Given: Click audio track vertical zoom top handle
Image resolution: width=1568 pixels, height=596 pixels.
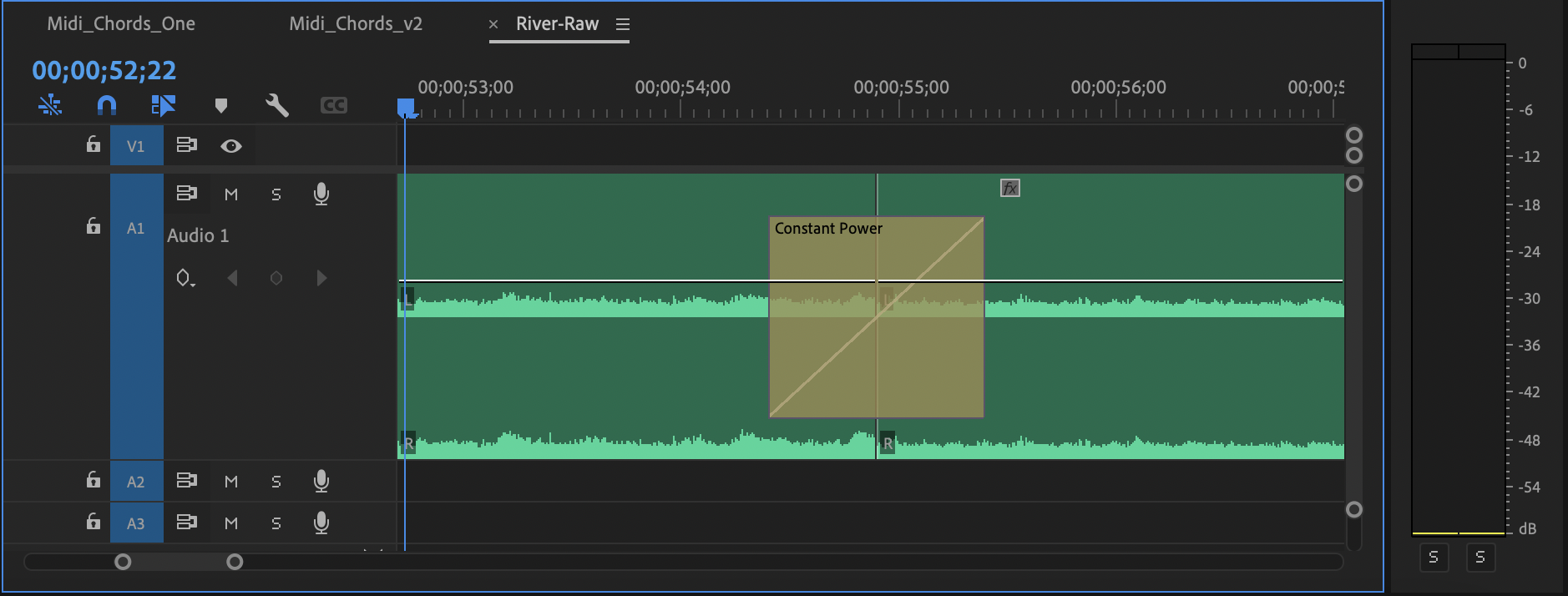Looking at the screenshot, I should point(1354,184).
